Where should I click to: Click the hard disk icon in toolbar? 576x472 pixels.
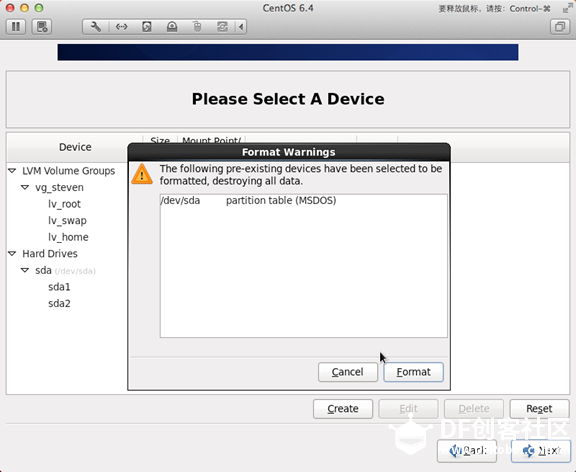[x=147, y=27]
